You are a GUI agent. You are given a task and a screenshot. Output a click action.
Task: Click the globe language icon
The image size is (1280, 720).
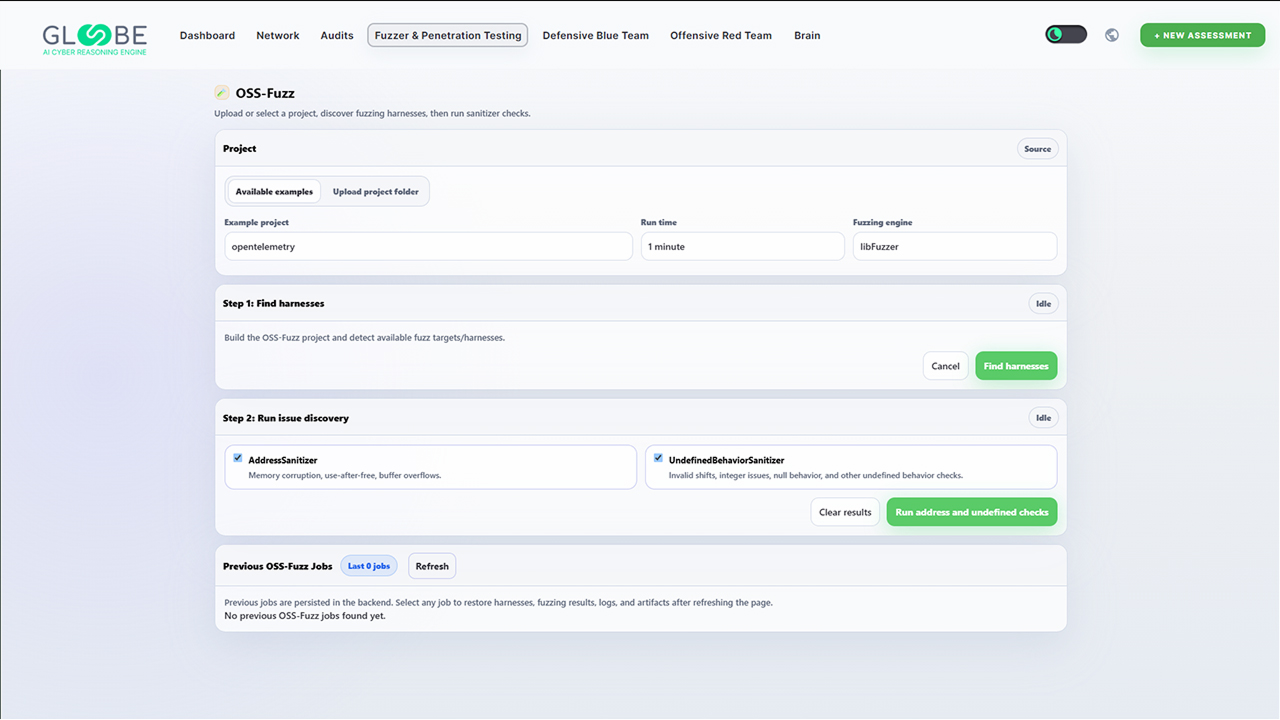coord(1112,35)
